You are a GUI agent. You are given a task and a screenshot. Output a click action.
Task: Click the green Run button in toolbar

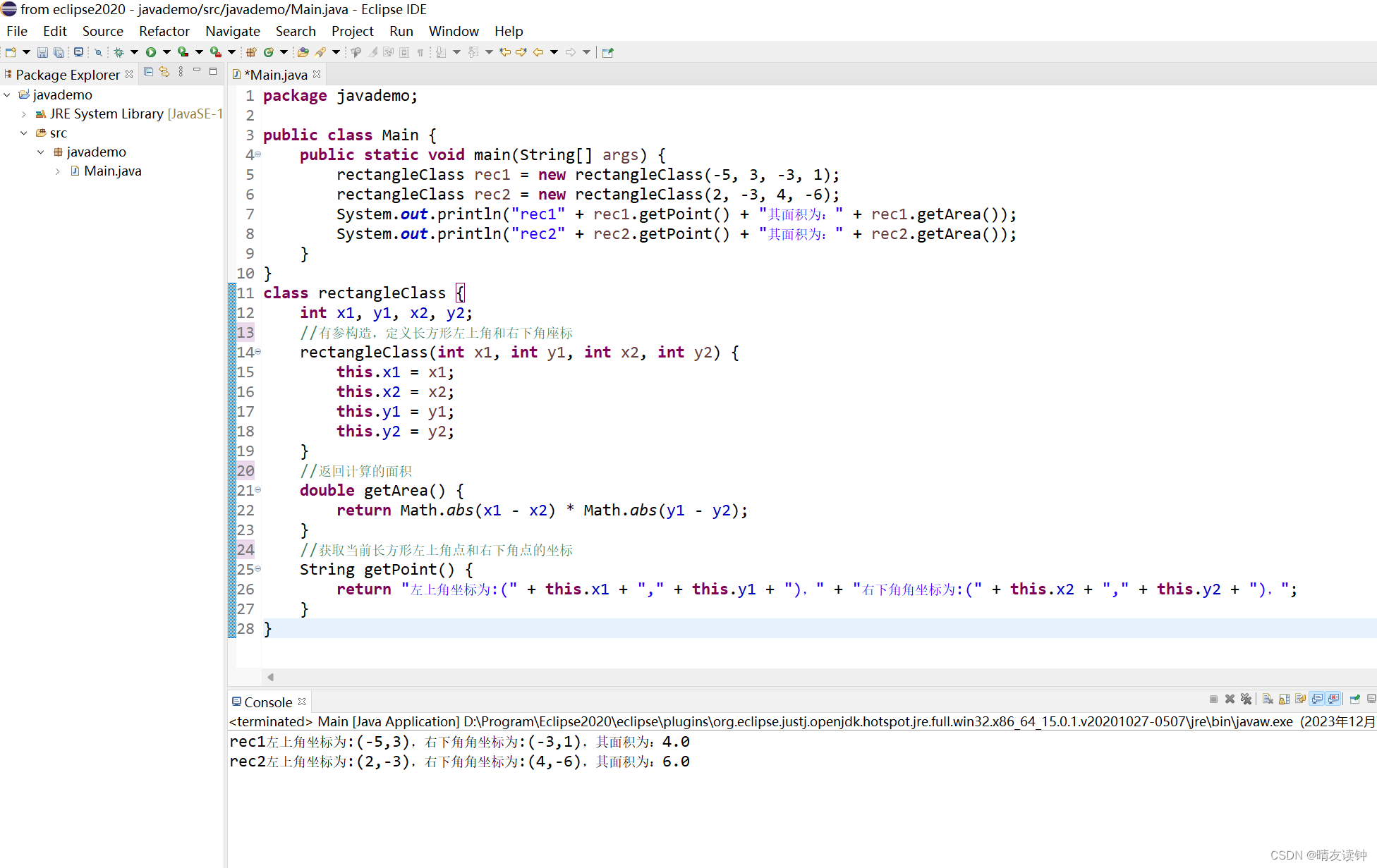pos(150,52)
